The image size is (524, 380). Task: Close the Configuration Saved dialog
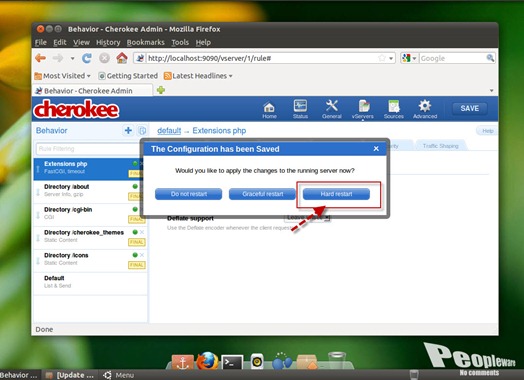click(376, 148)
